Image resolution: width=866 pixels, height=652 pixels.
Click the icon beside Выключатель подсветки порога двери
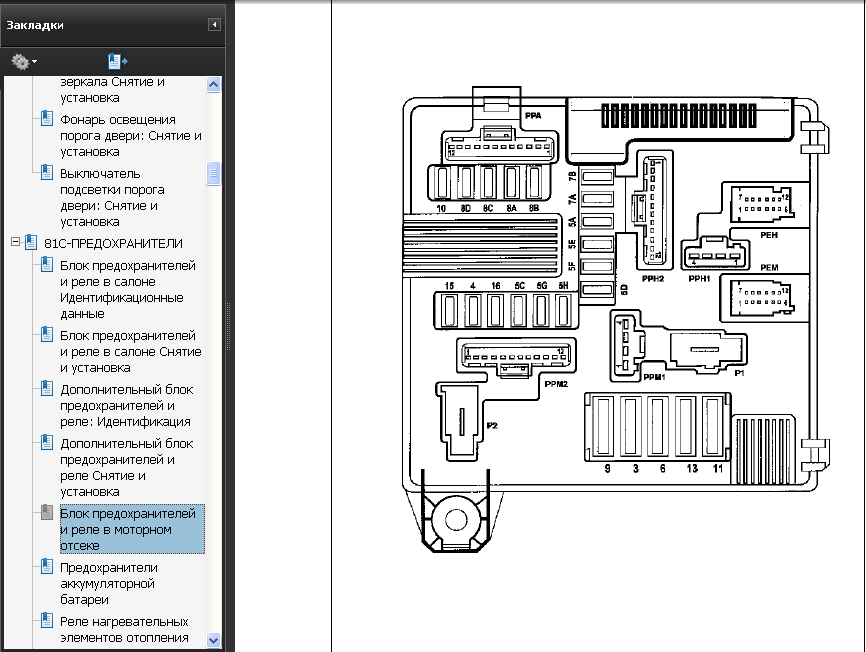[x=47, y=173]
